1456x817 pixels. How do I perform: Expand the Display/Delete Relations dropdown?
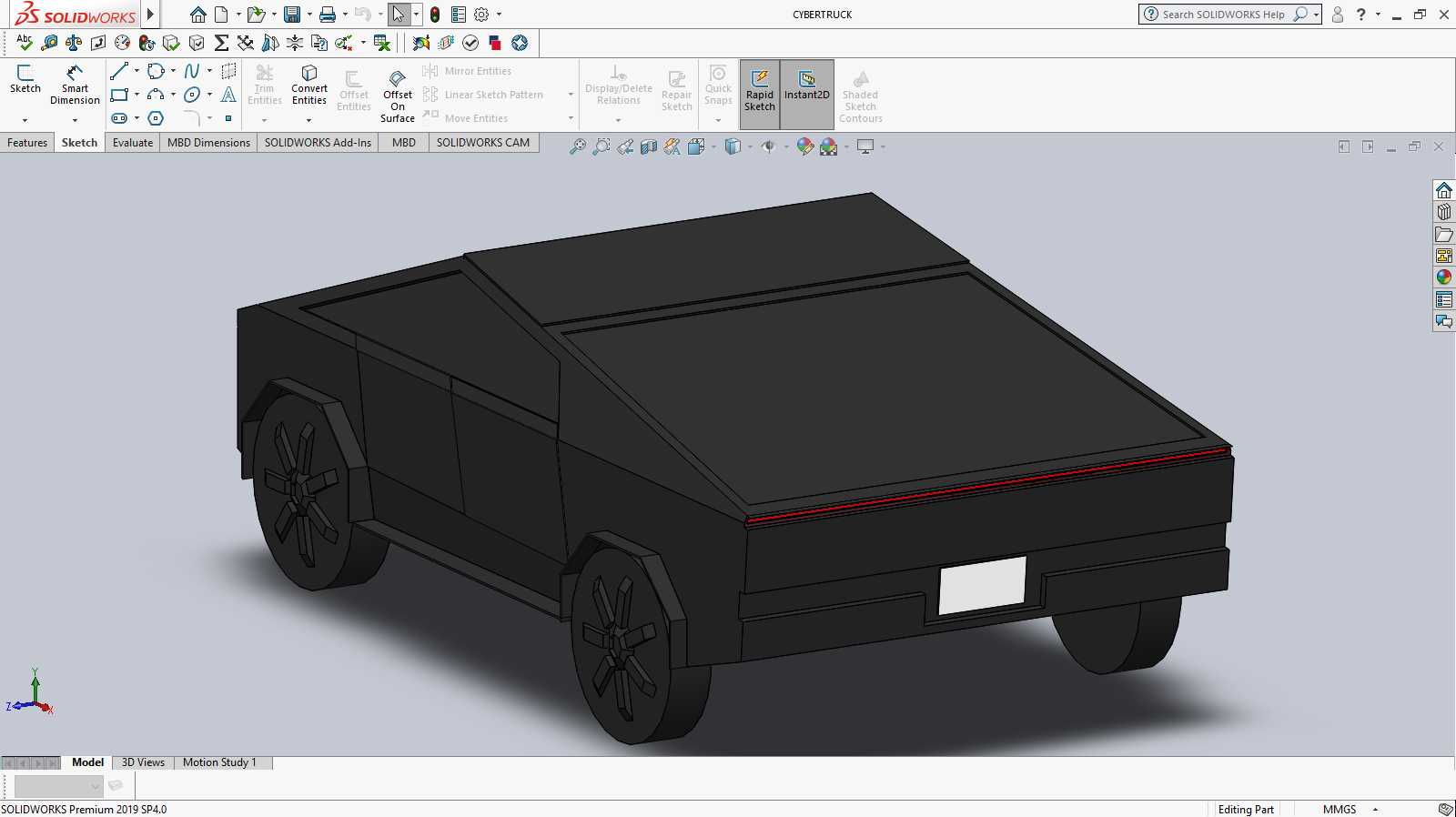[x=618, y=120]
